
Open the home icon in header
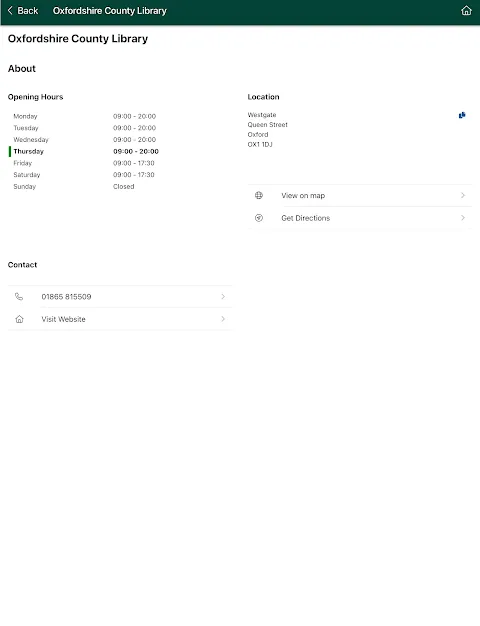coord(466,11)
